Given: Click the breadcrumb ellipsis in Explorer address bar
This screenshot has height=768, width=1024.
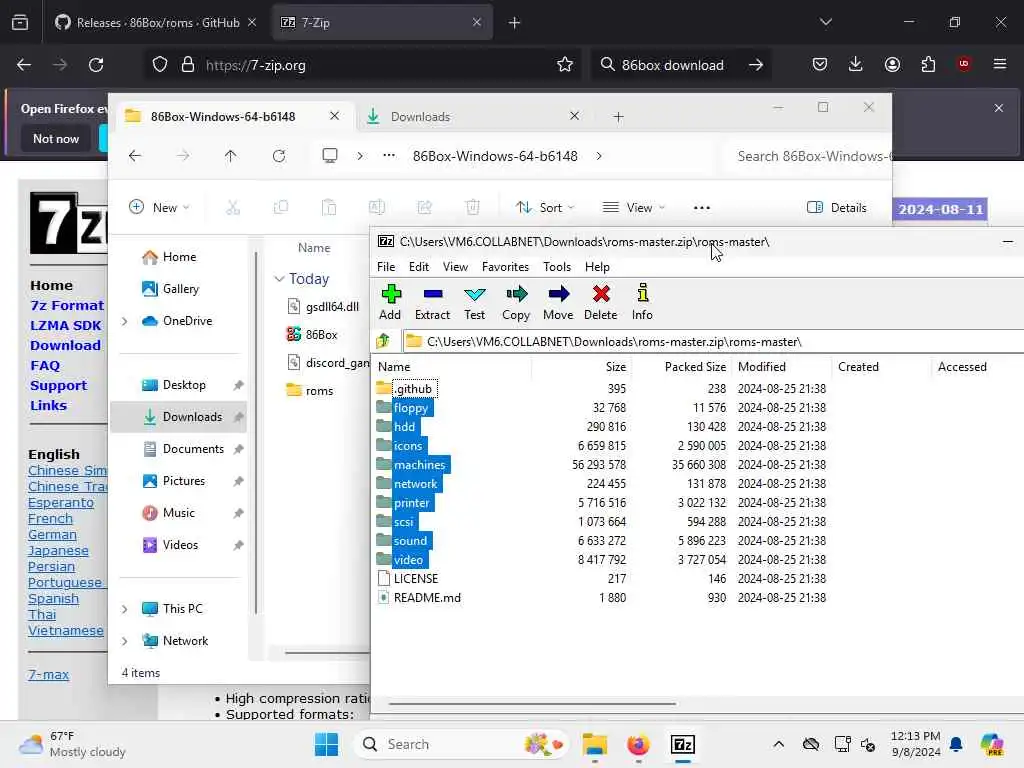Looking at the screenshot, I should tap(389, 156).
